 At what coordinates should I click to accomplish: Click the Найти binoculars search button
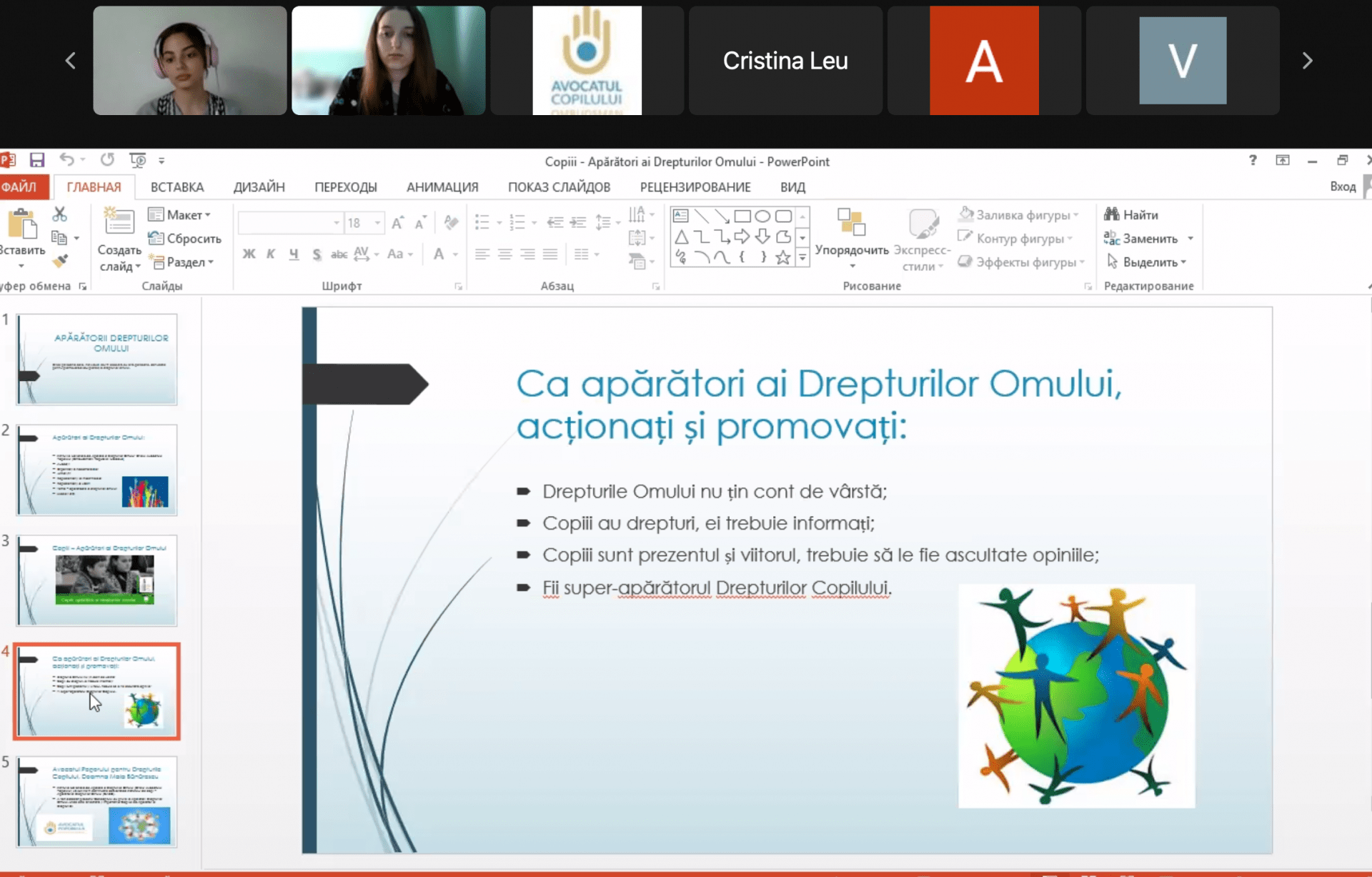click(1131, 214)
